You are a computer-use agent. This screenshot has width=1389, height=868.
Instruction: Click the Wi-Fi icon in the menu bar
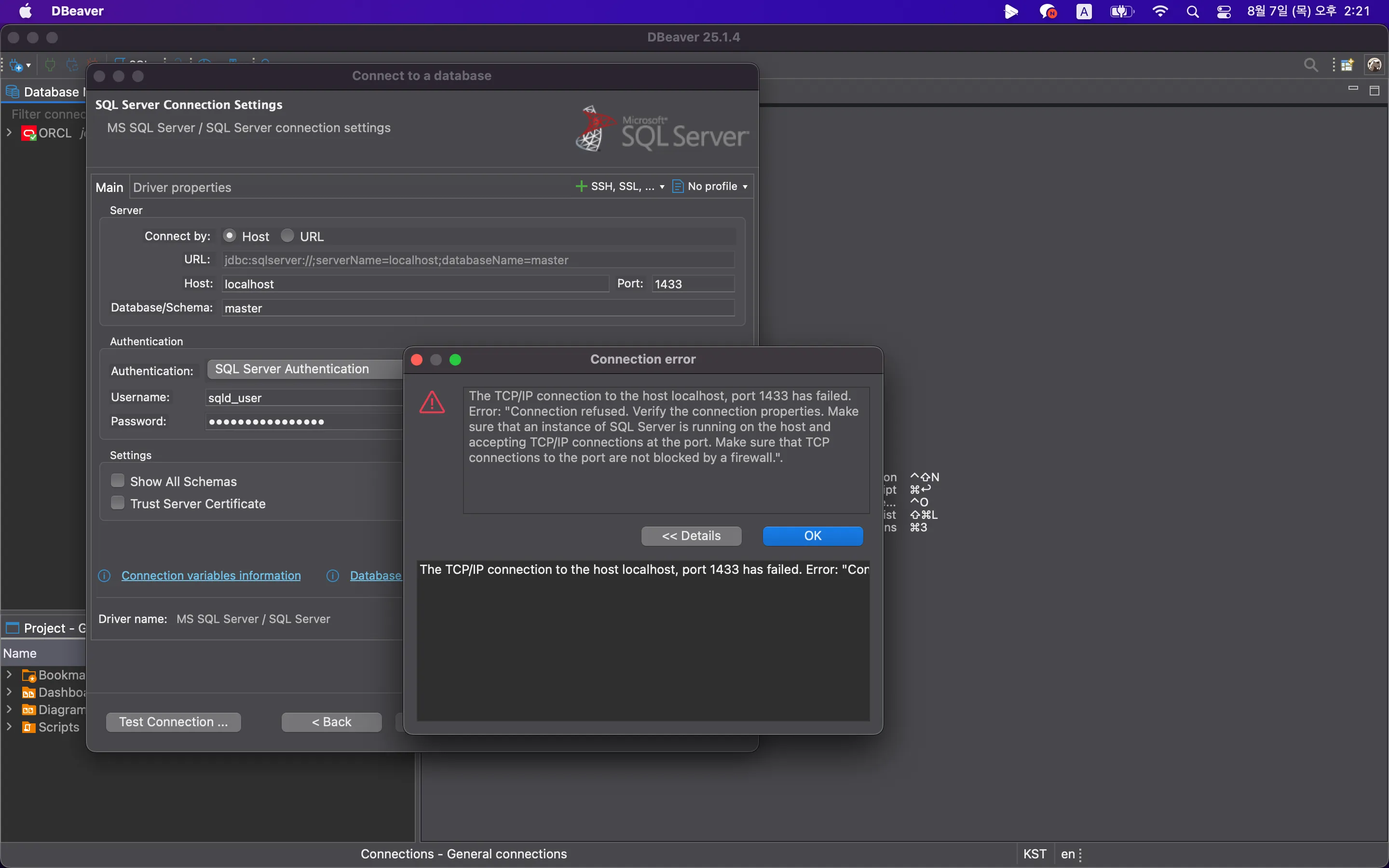click(x=1160, y=12)
